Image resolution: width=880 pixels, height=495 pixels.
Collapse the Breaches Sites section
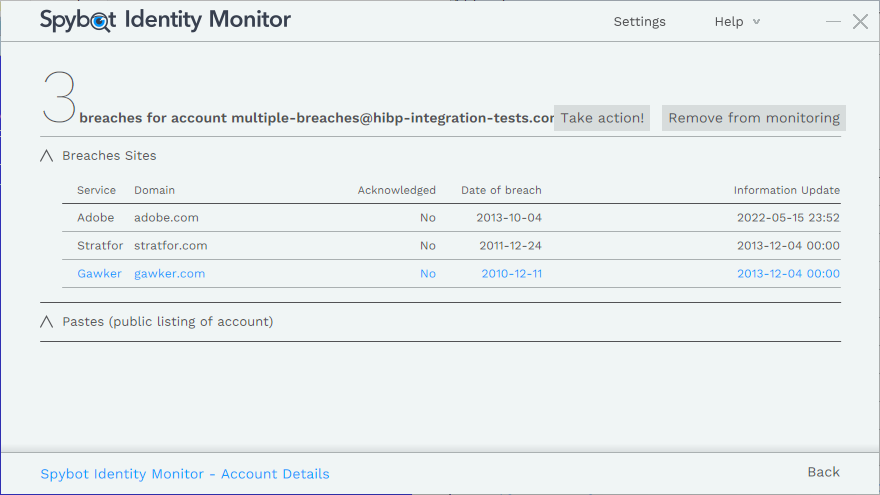[47, 155]
